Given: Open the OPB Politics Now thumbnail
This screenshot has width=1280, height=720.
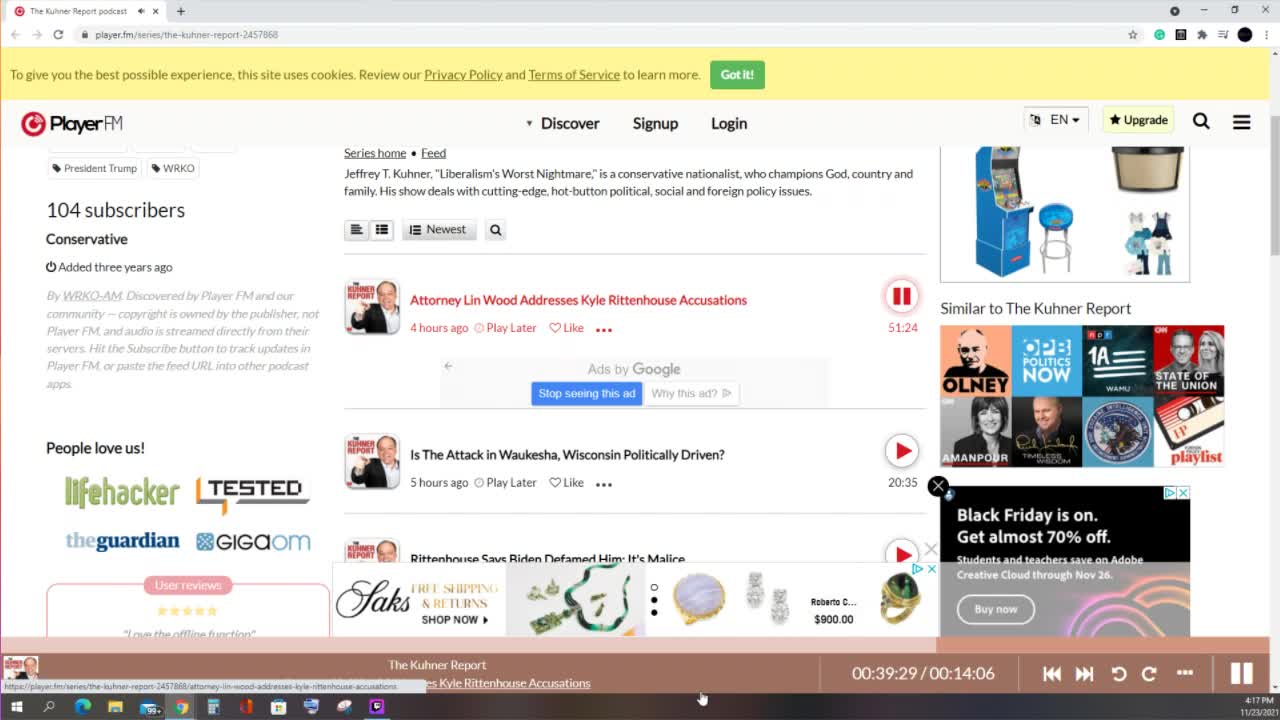Looking at the screenshot, I should pyautogui.click(x=1046, y=360).
